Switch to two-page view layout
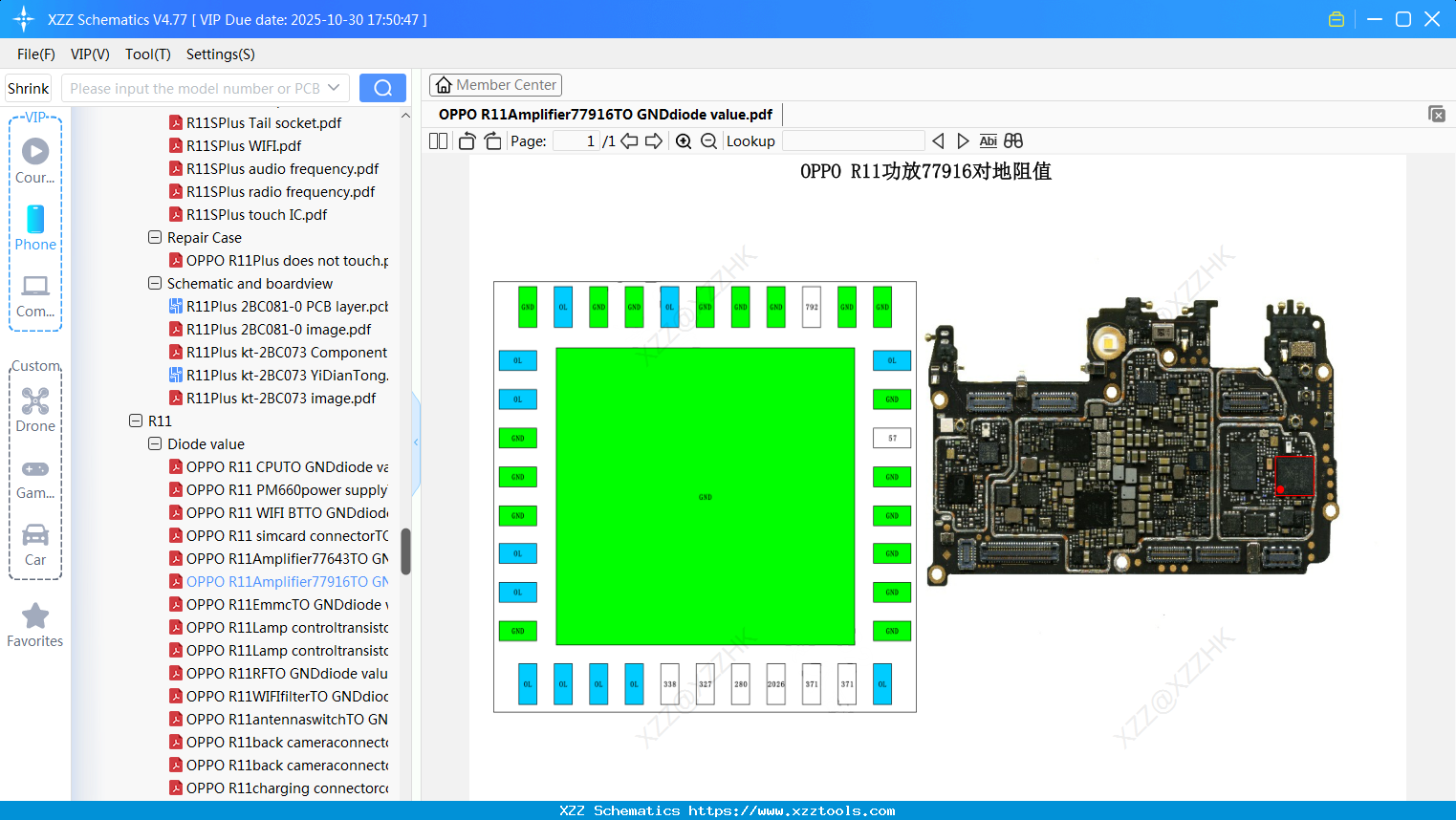 [438, 140]
